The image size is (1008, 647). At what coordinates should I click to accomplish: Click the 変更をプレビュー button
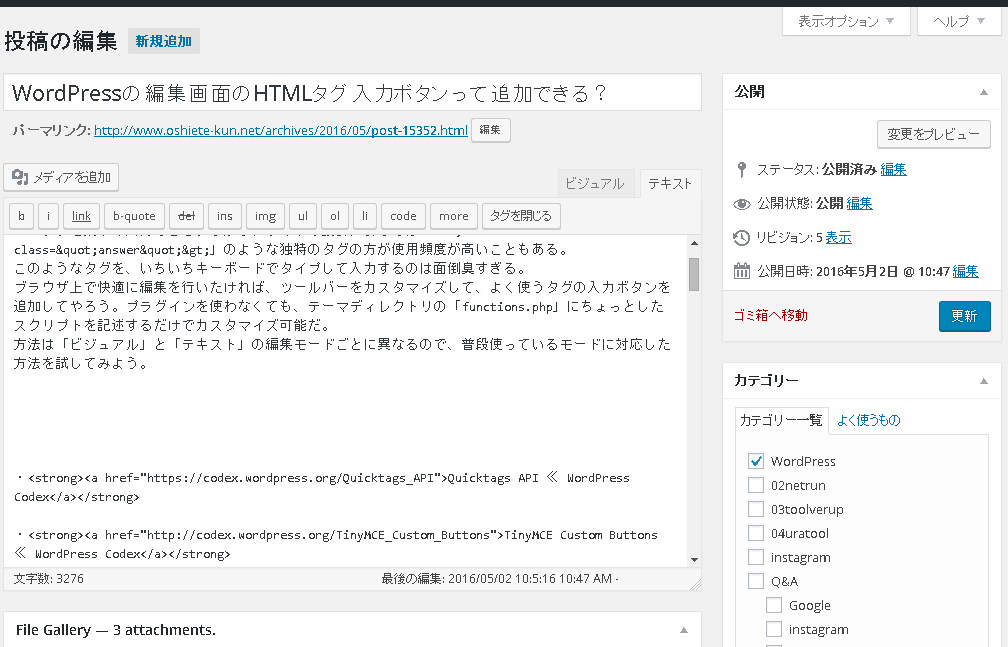(933, 134)
